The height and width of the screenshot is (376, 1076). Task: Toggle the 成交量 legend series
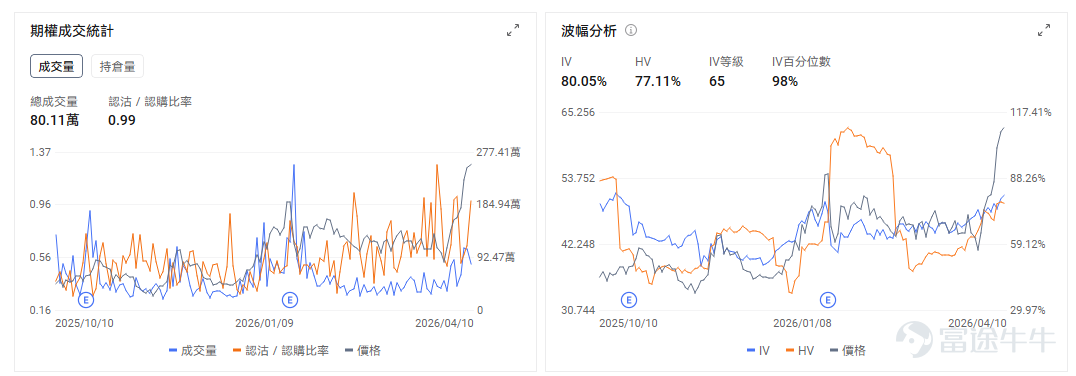pyautogui.click(x=193, y=351)
